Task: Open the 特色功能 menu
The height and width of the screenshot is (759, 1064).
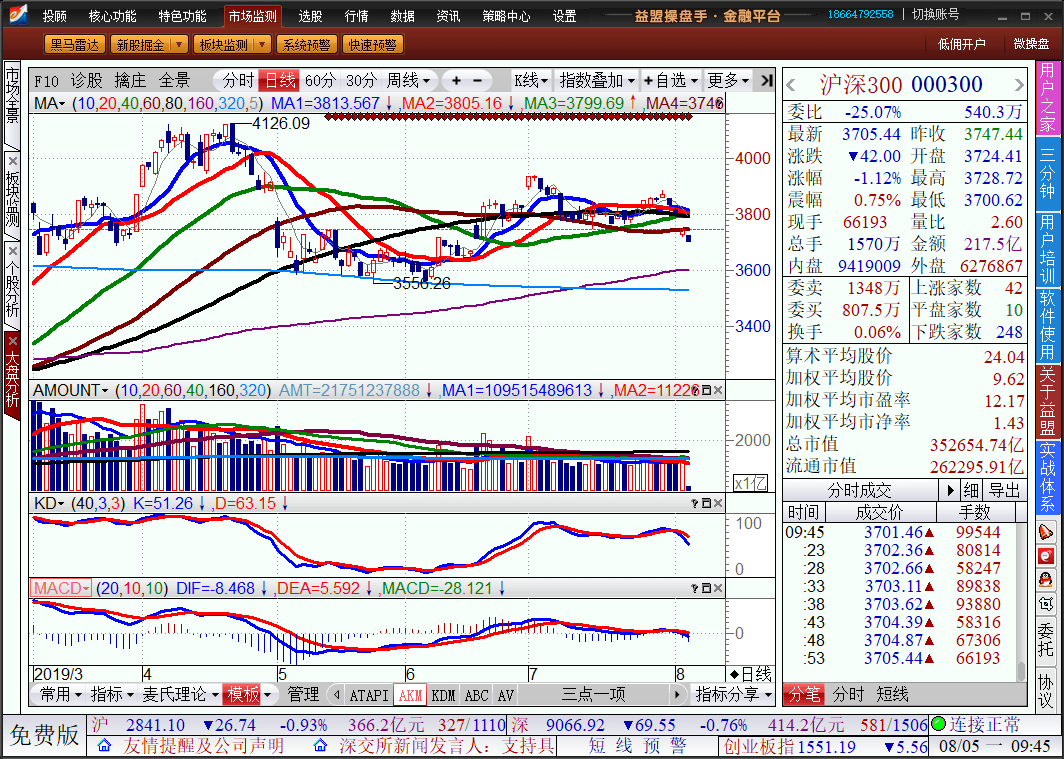Action: [183, 16]
